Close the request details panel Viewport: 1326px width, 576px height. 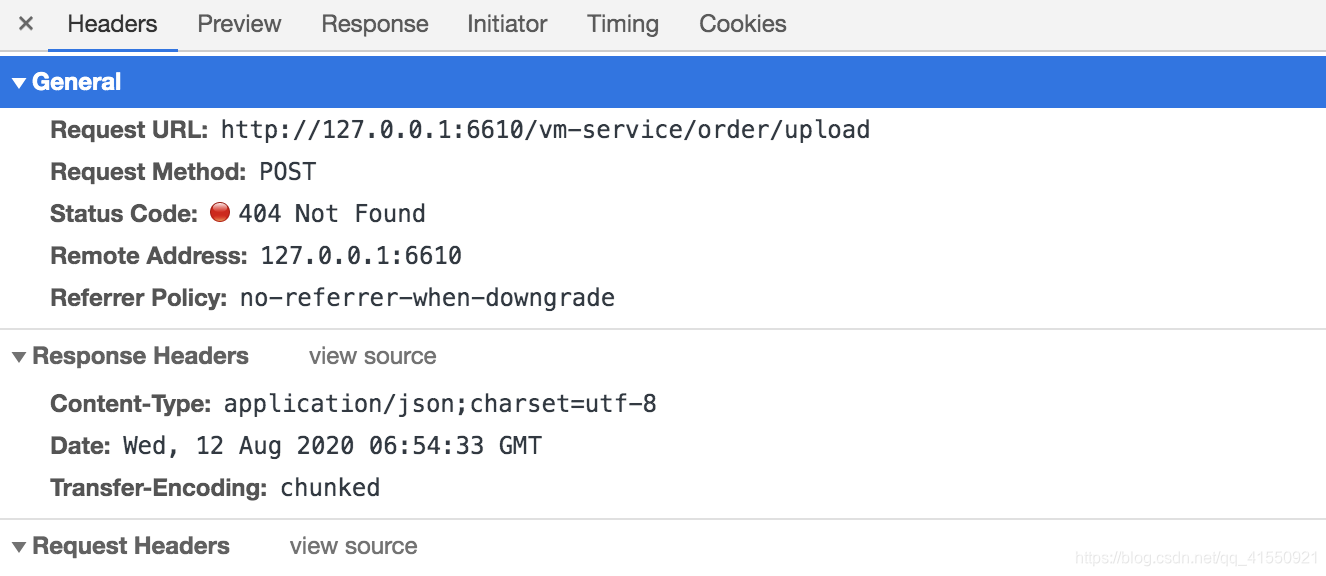pos(26,24)
